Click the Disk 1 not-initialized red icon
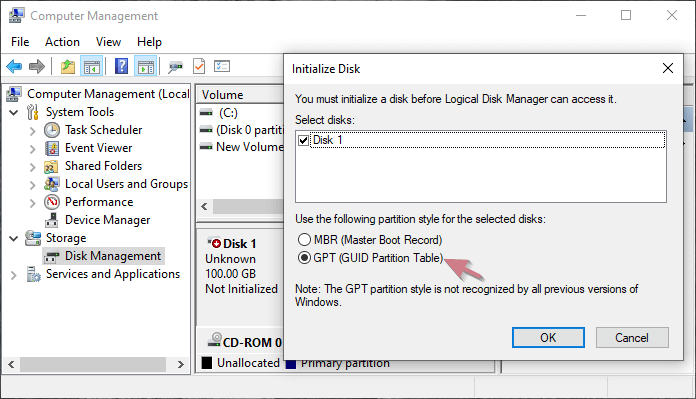 pos(214,243)
